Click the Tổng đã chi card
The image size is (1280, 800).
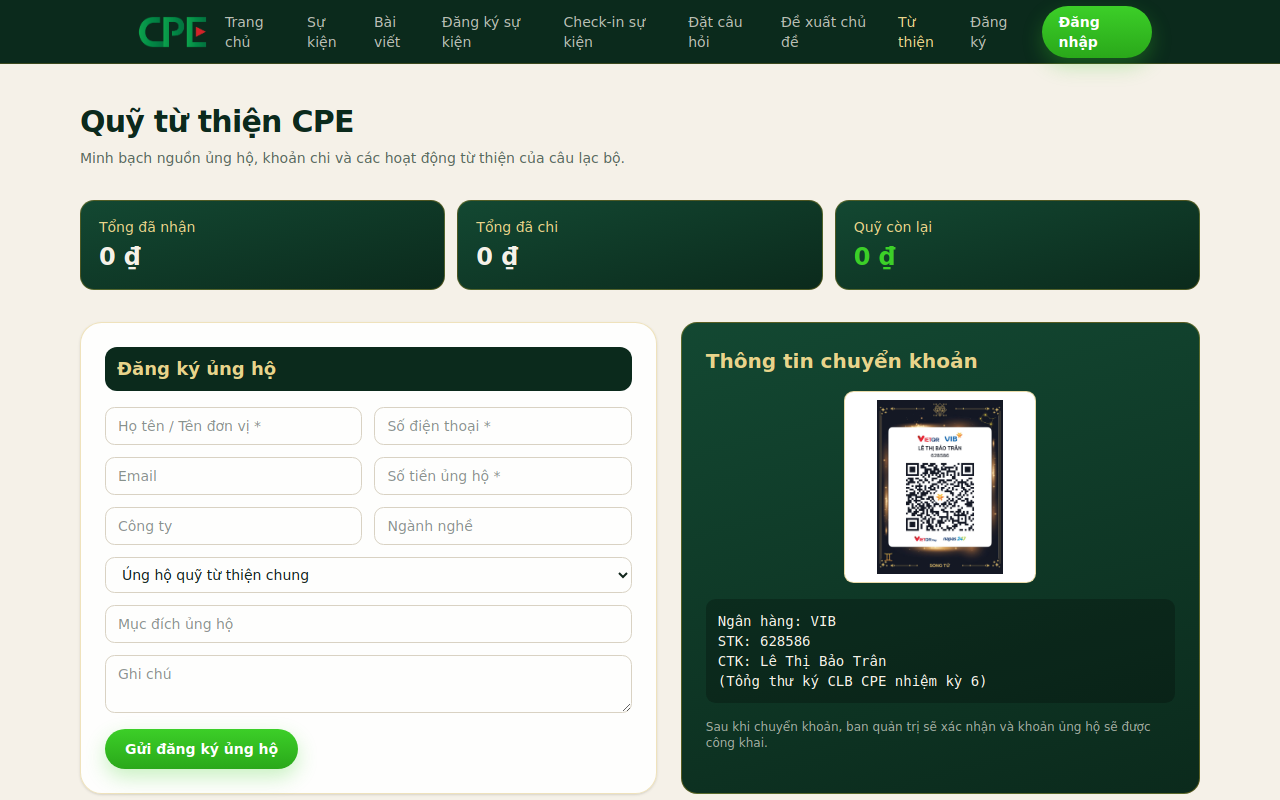coord(640,245)
